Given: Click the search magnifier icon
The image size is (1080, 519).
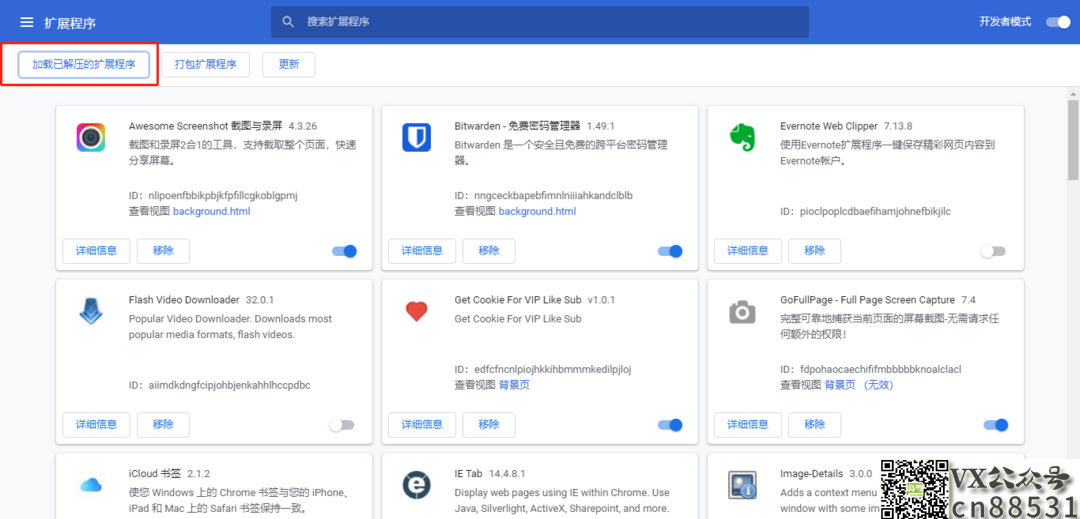Looking at the screenshot, I should pos(289,22).
